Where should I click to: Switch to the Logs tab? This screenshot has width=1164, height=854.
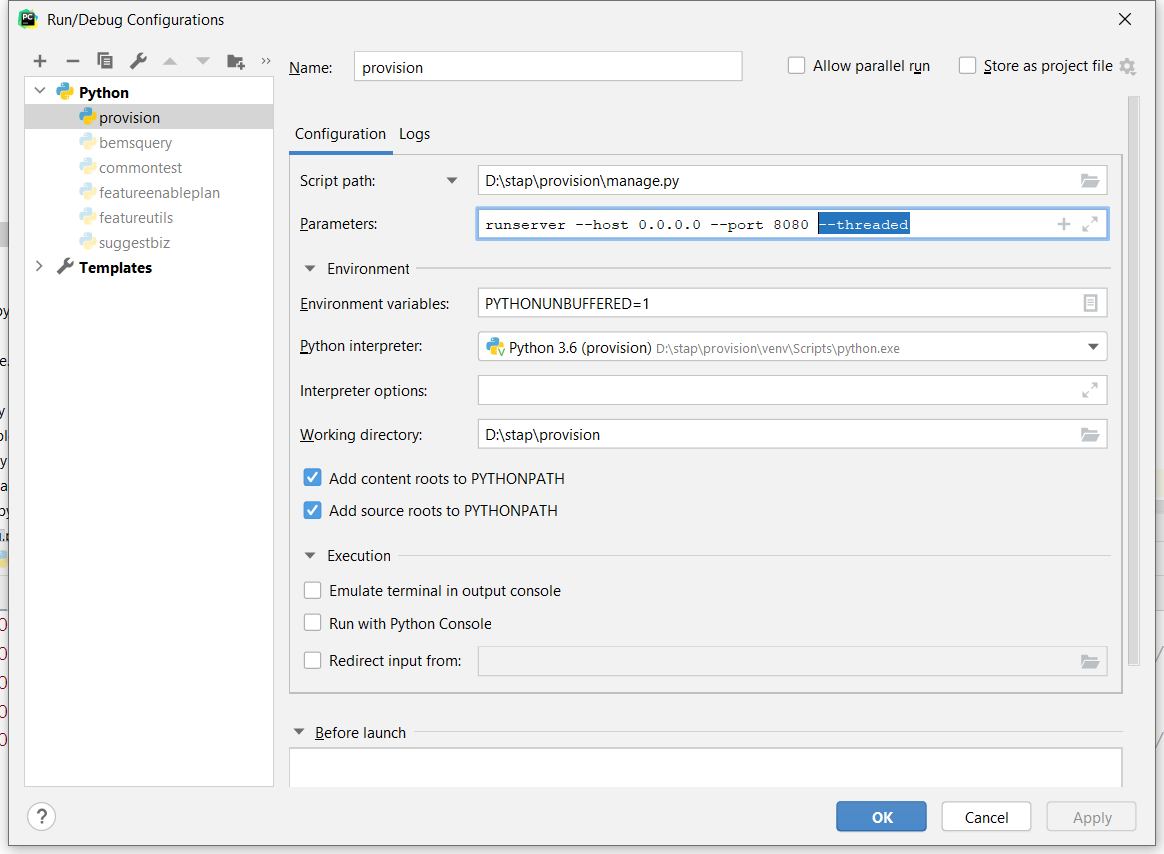click(x=414, y=134)
